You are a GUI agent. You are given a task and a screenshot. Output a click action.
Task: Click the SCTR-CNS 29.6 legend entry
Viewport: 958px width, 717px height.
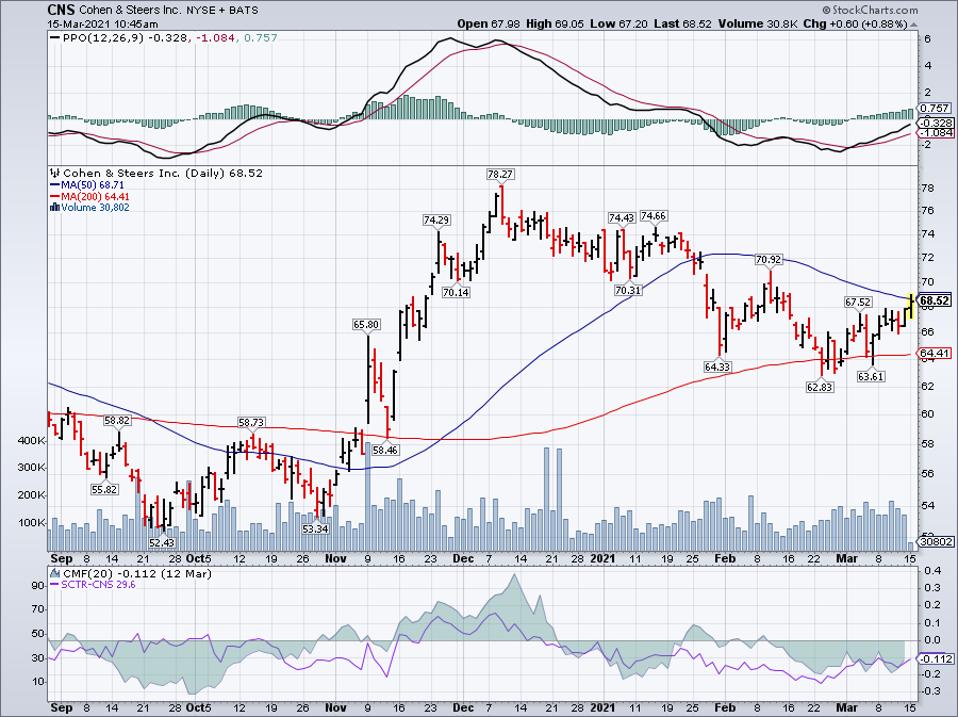tap(98, 585)
